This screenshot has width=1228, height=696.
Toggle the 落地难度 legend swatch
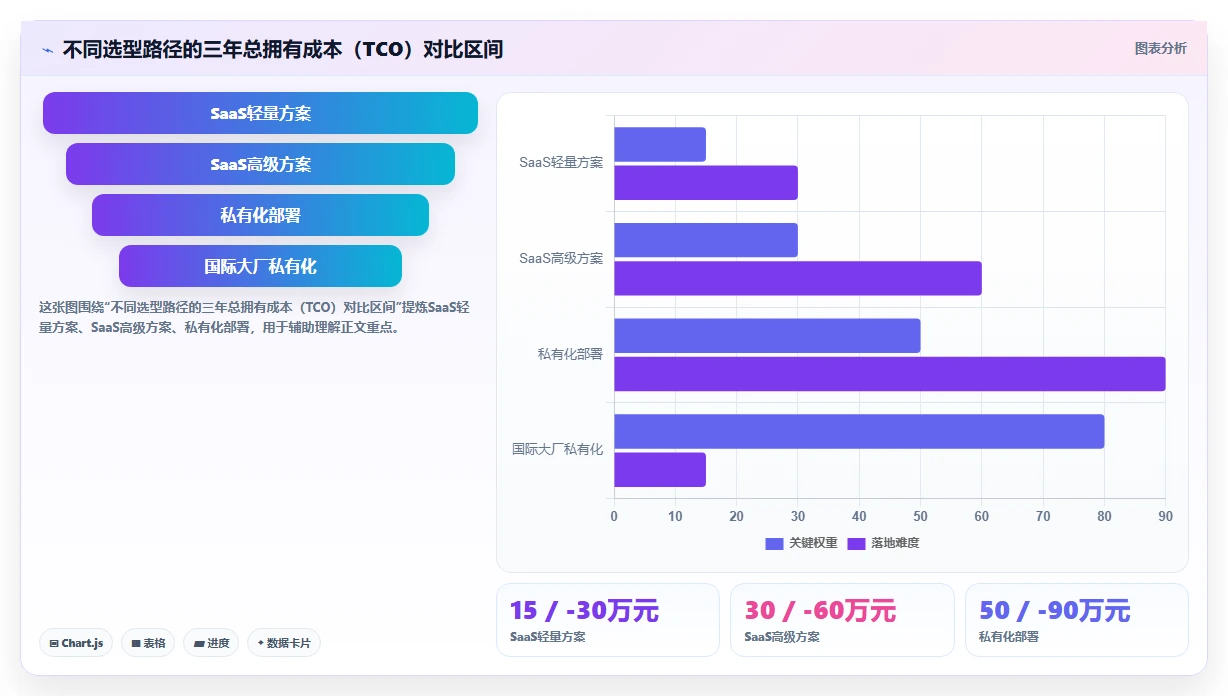(857, 543)
